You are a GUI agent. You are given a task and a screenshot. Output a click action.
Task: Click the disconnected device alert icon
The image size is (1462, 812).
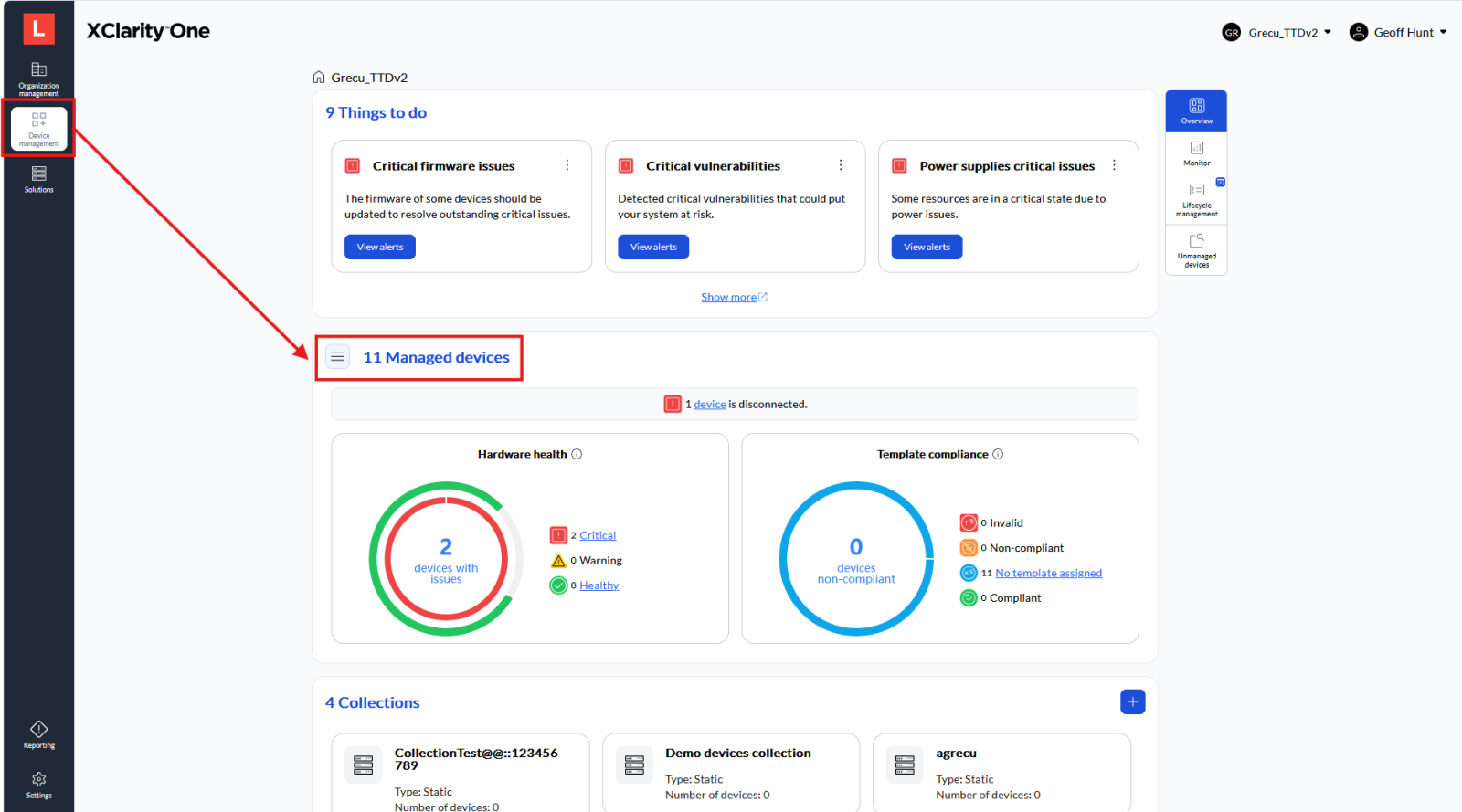(x=673, y=404)
